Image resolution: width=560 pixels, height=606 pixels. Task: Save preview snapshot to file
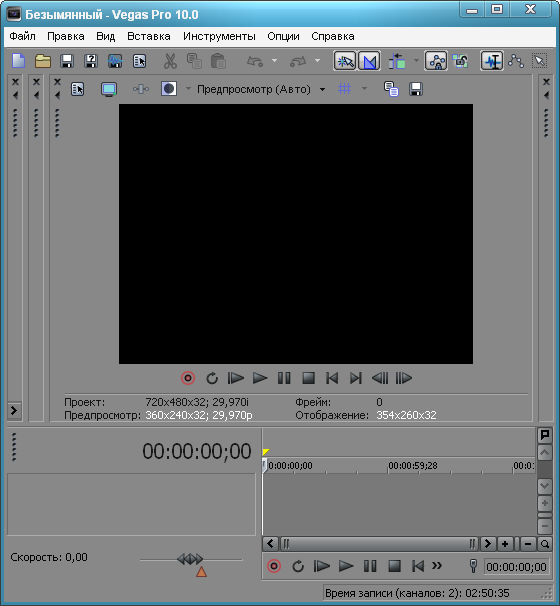click(x=416, y=89)
